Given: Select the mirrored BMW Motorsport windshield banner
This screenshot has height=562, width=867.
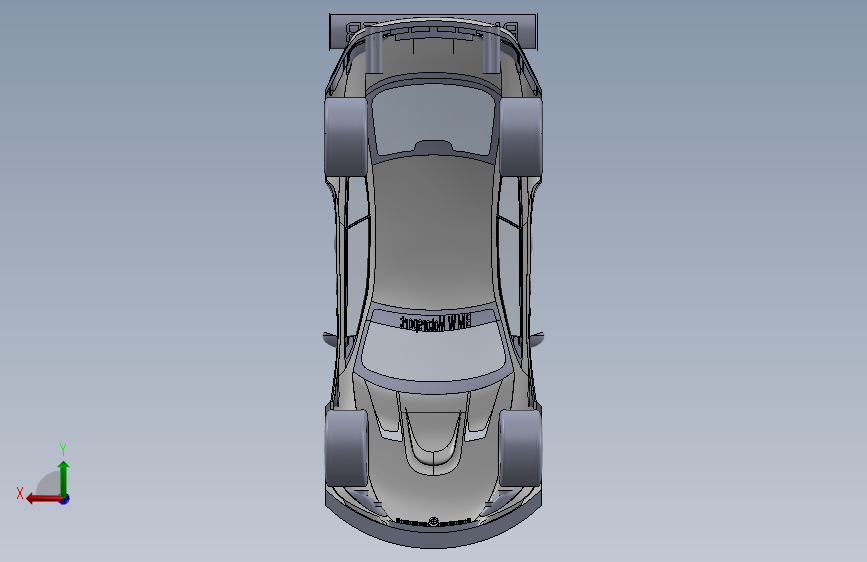Looking at the screenshot, I should coord(435,321).
